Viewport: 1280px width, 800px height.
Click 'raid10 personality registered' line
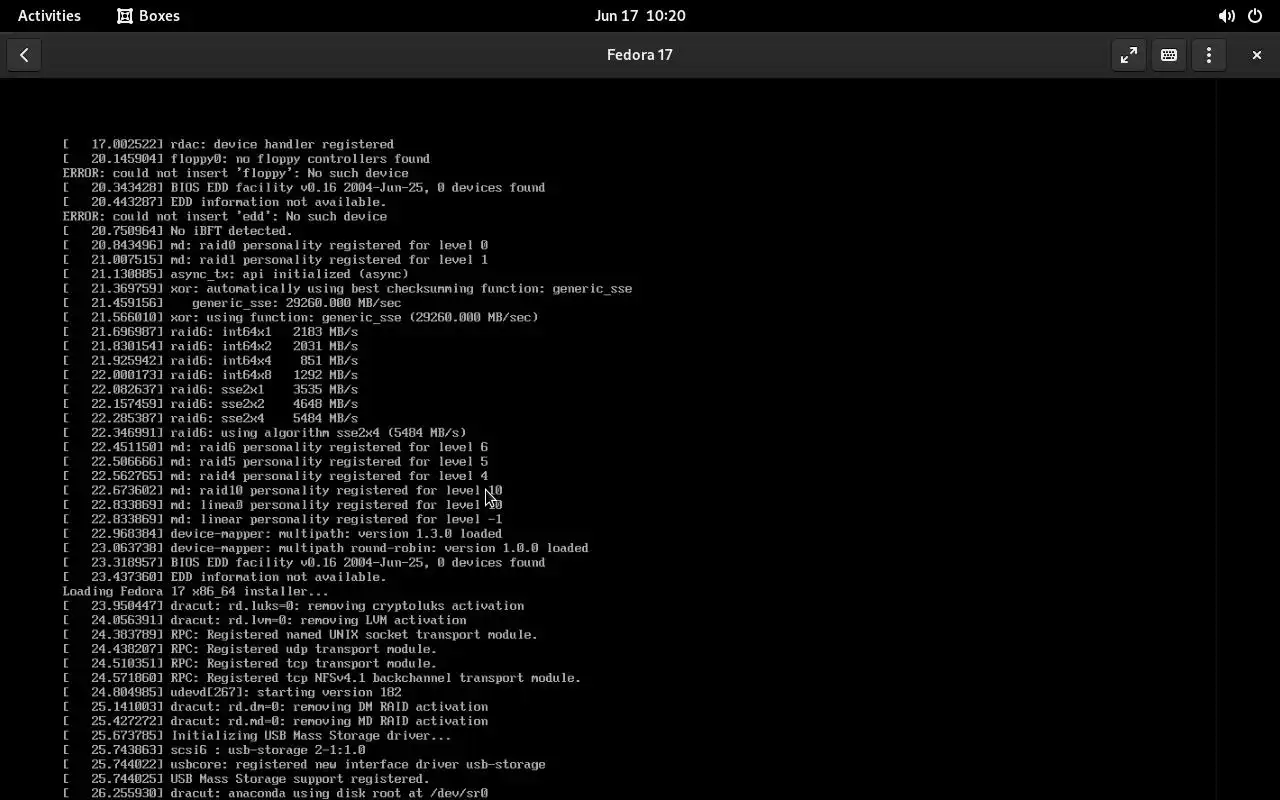point(282,490)
